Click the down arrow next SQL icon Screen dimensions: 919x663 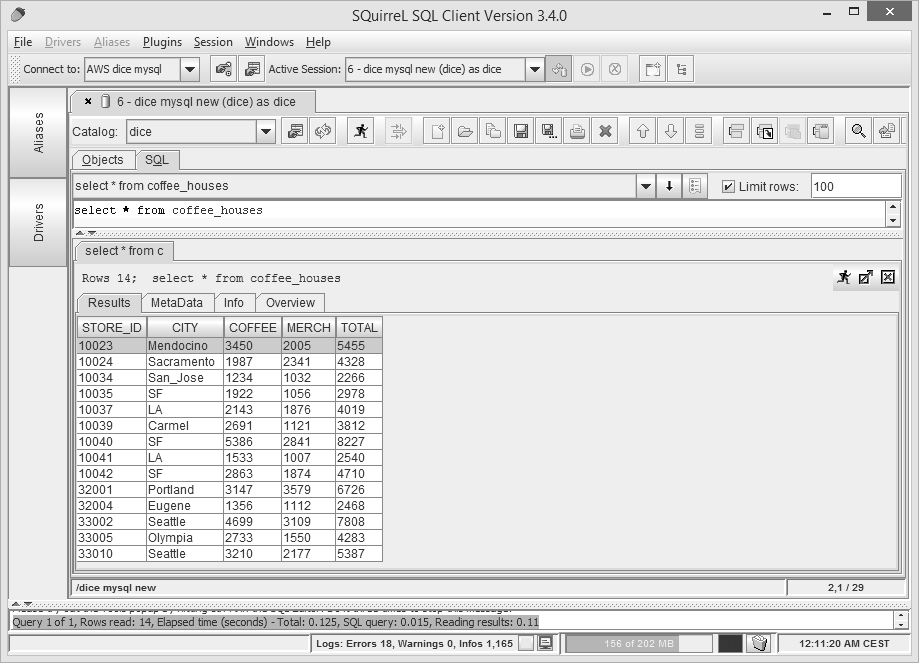tap(671, 131)
